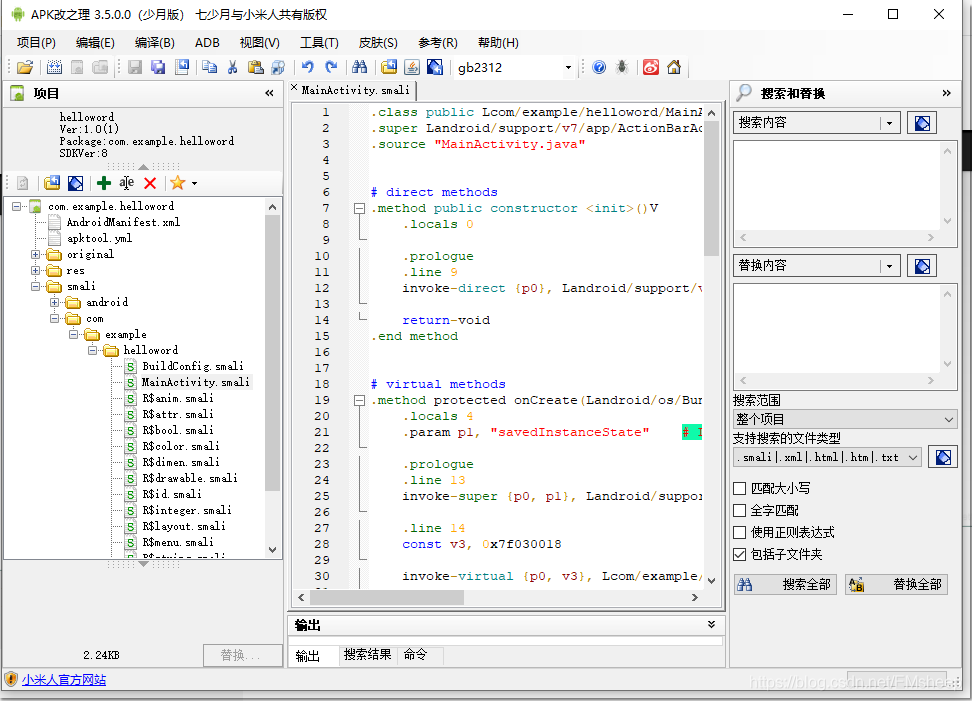The image size is (972, 701).
Task: Click the Java coffee cup toolbar icon
Action: point(412,67)
